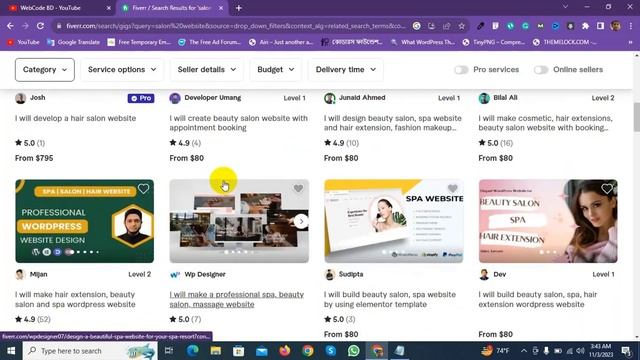This screenshot has height=360, width=640.
Task: Expand Category filter dropdown
Action: pyautogui.click(x=45, y=70)
